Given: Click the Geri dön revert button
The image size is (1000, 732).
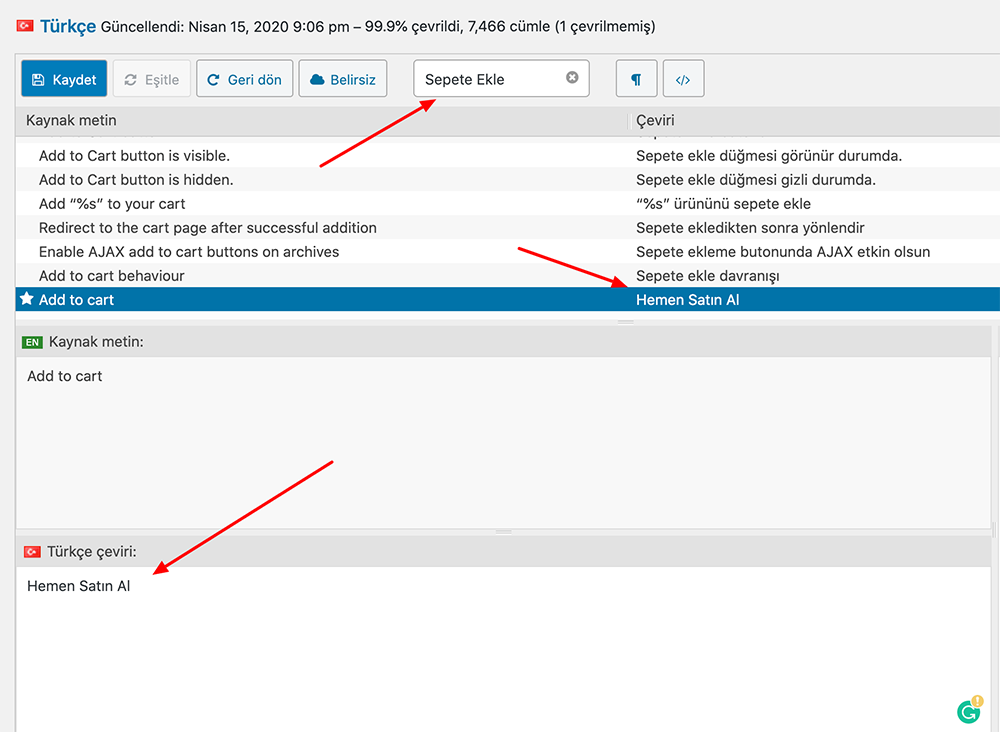Looking at the screenshot, I should [x=245, y=79].
